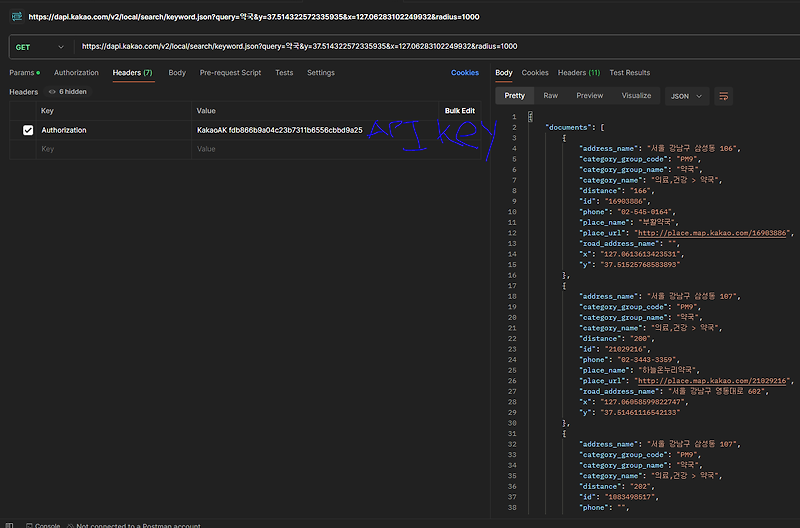800x528 pixels.
Task: Open the place.map.kakao.com/16903886 link
Action: click(714, 233)
